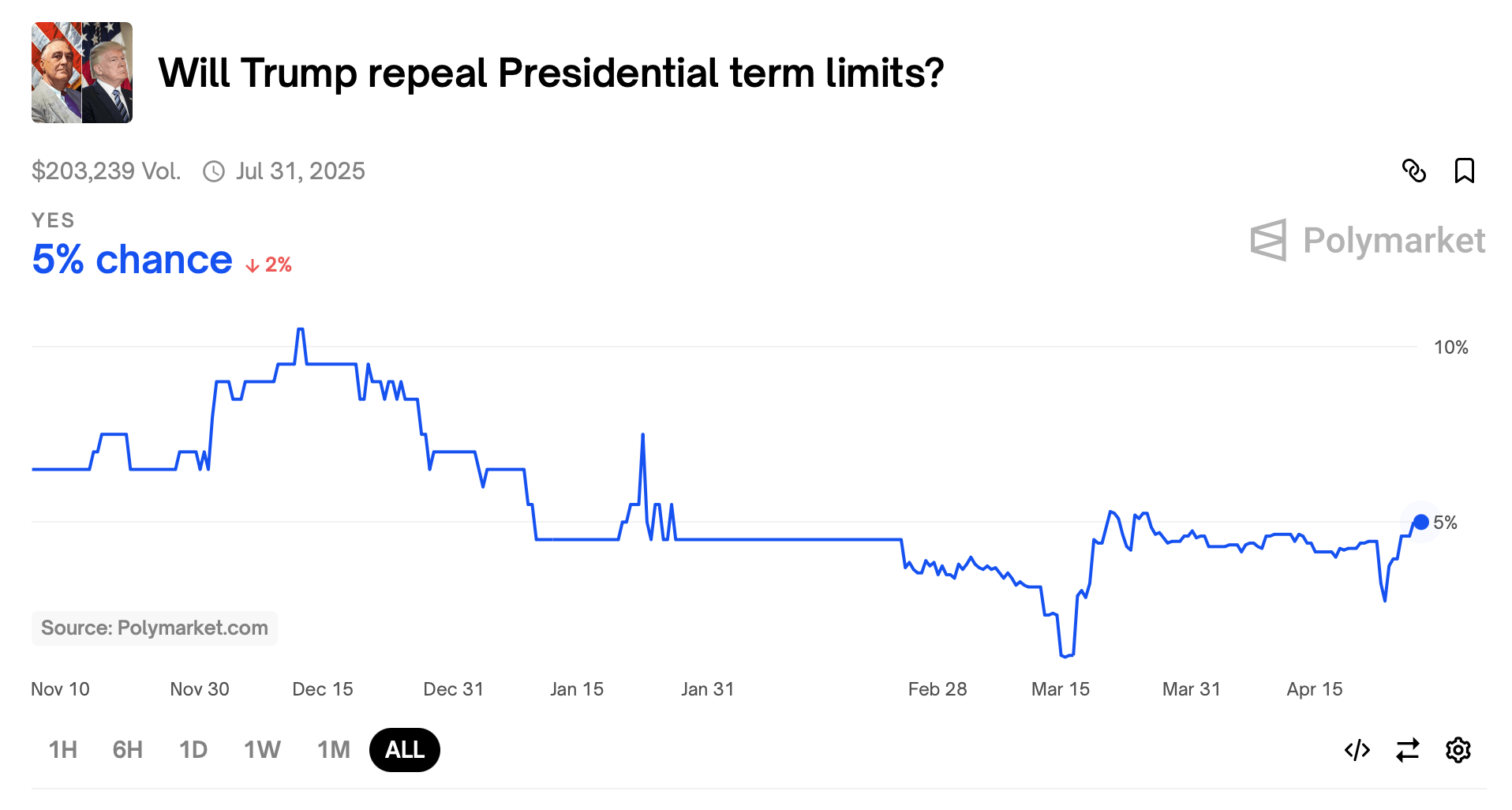Click the clock icon beside the date
This screenshot has height=810, width=1512.
click(x=214, y=171)
